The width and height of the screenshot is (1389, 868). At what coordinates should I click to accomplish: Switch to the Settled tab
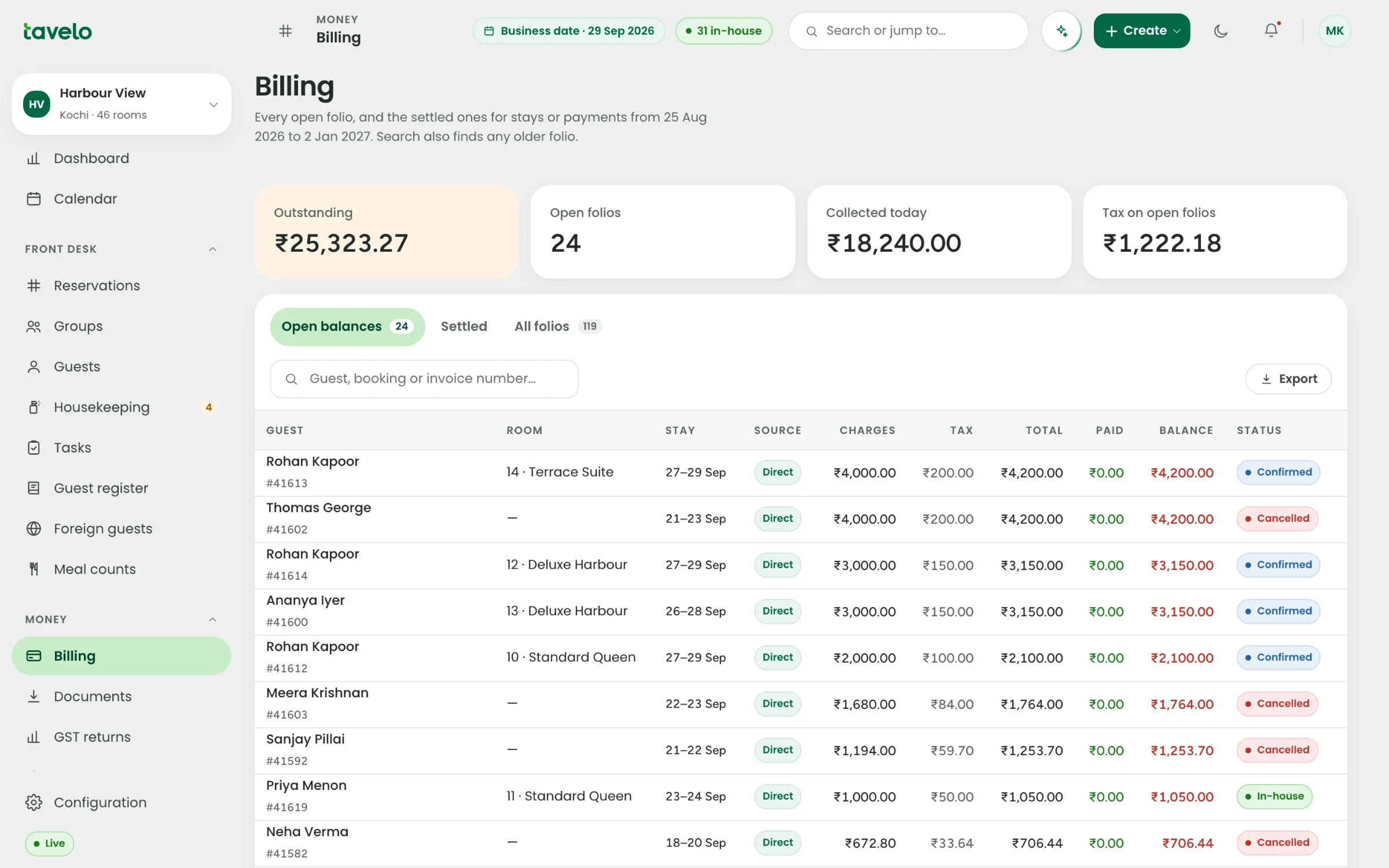click(x=464, y=326)
